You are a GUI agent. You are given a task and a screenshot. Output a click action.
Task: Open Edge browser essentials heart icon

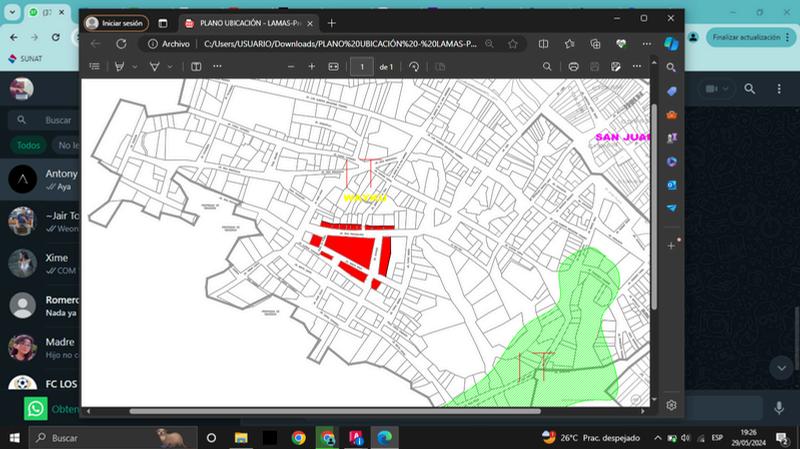tap(621, 44)
